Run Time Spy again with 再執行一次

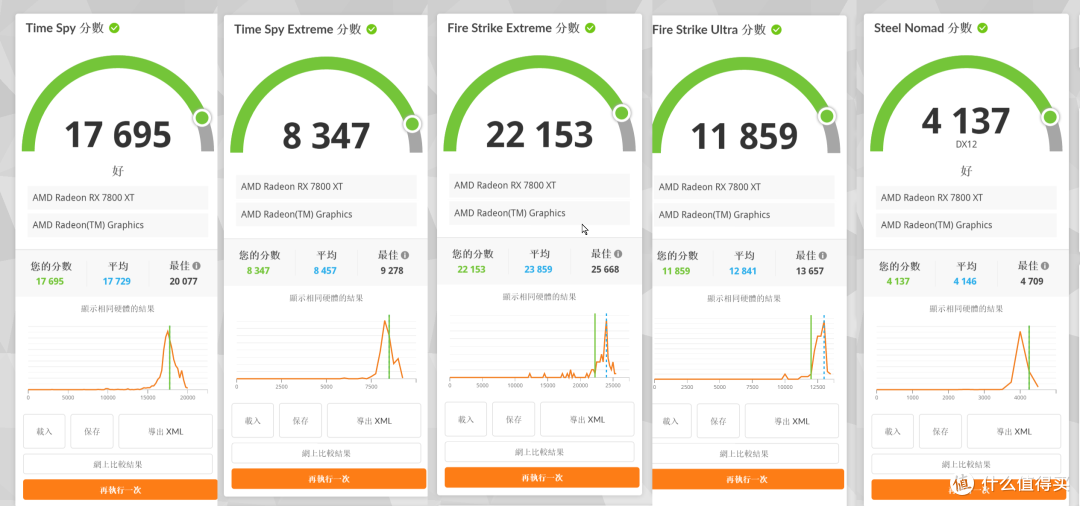[120, 489]
